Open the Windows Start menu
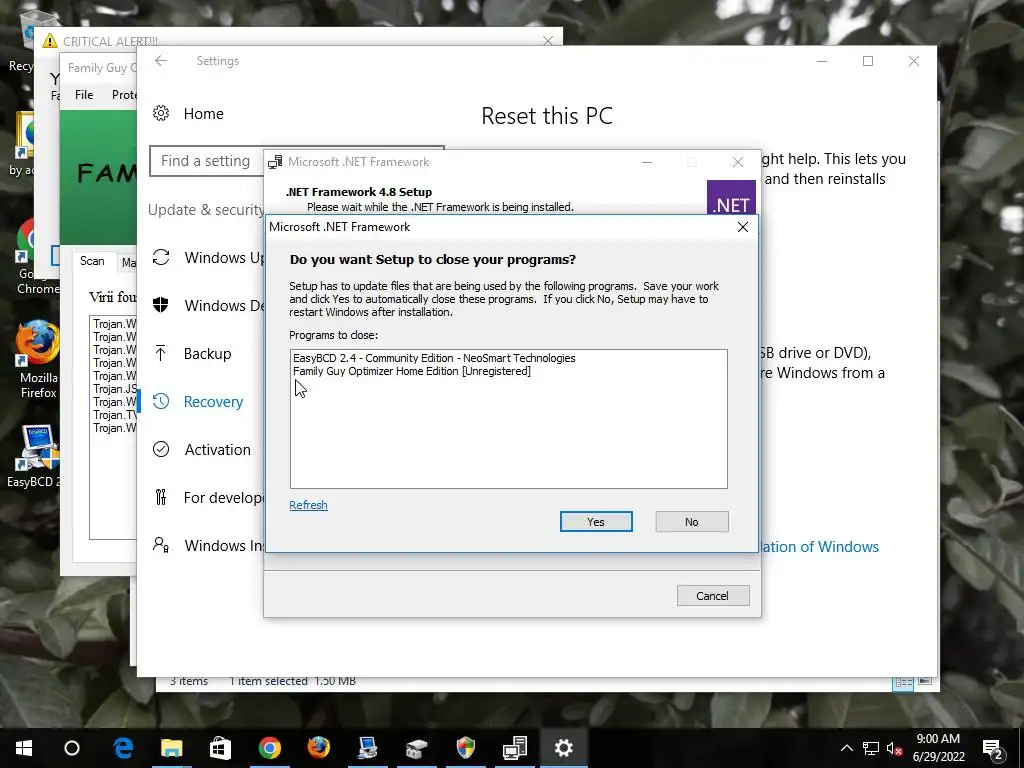 tap(24, 748)
